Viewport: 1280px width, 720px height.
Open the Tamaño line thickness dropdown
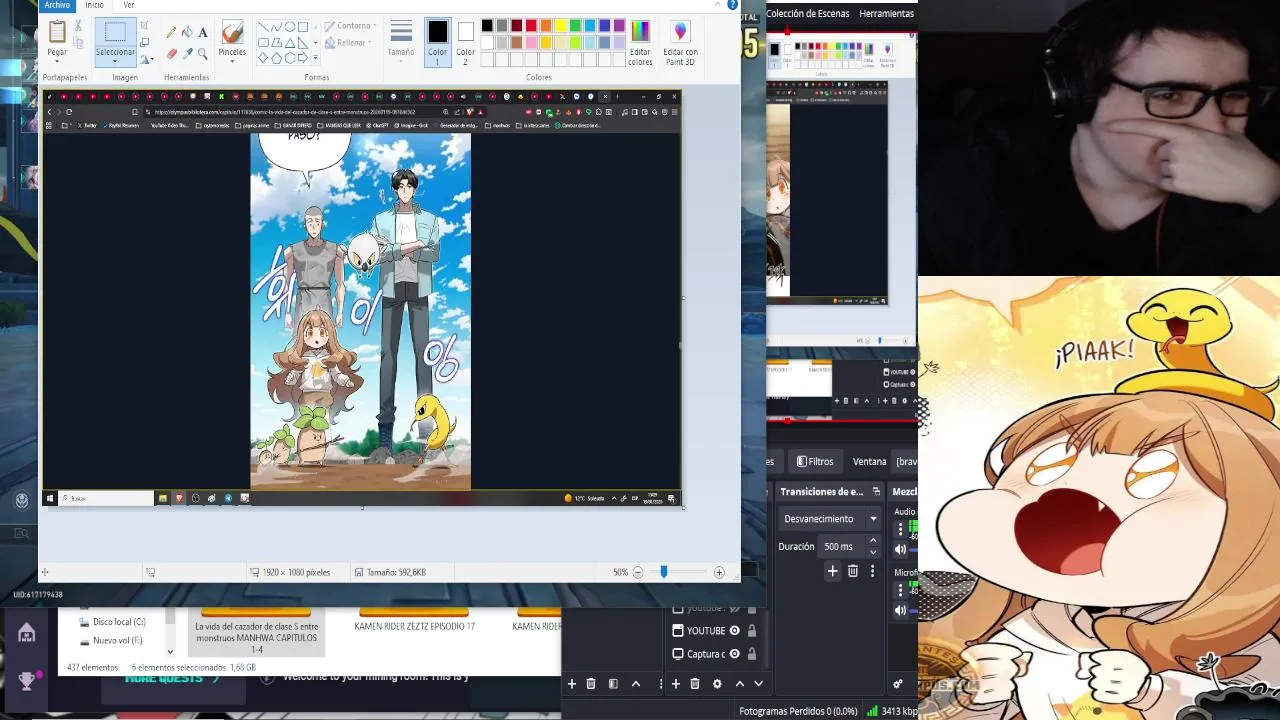401,40
